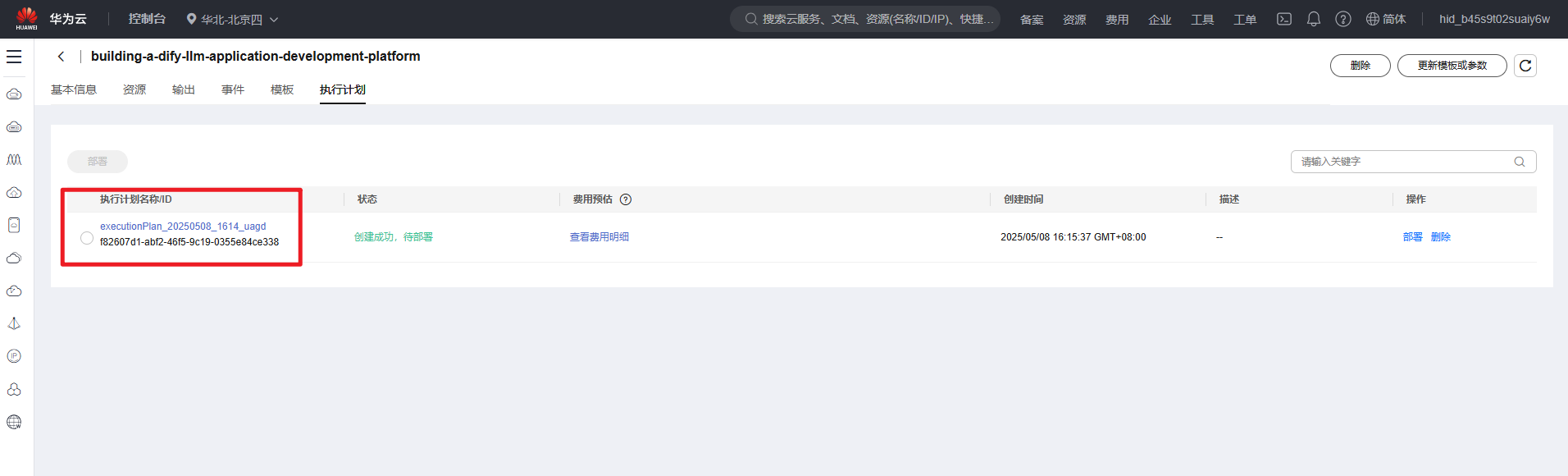Screen dimensions: 1568x476
Task: Open the document-shaped sidebar icon
Action: pyautogui.click(x=14, y=225)
